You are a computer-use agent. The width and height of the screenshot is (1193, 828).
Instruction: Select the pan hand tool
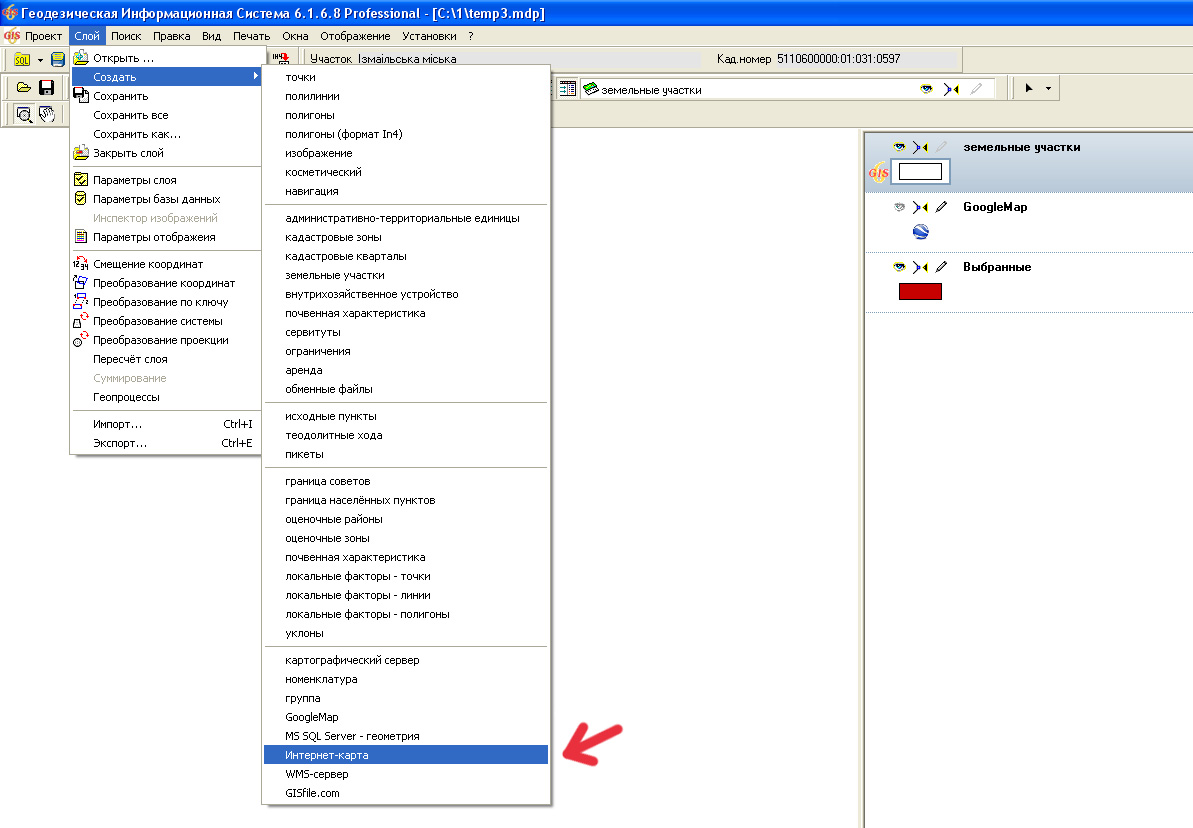click(47, 115)
